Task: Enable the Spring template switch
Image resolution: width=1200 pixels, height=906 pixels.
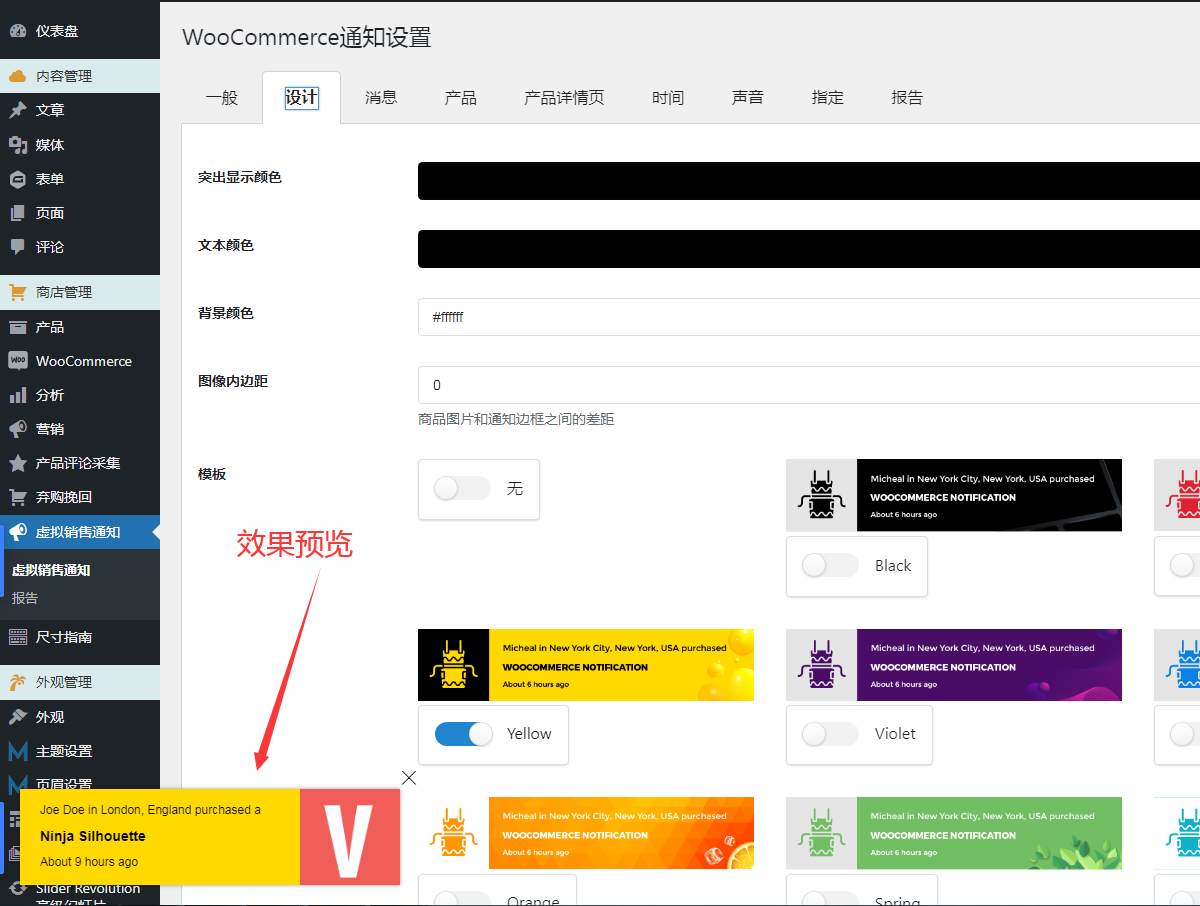Action: click(x=831, y=898)
